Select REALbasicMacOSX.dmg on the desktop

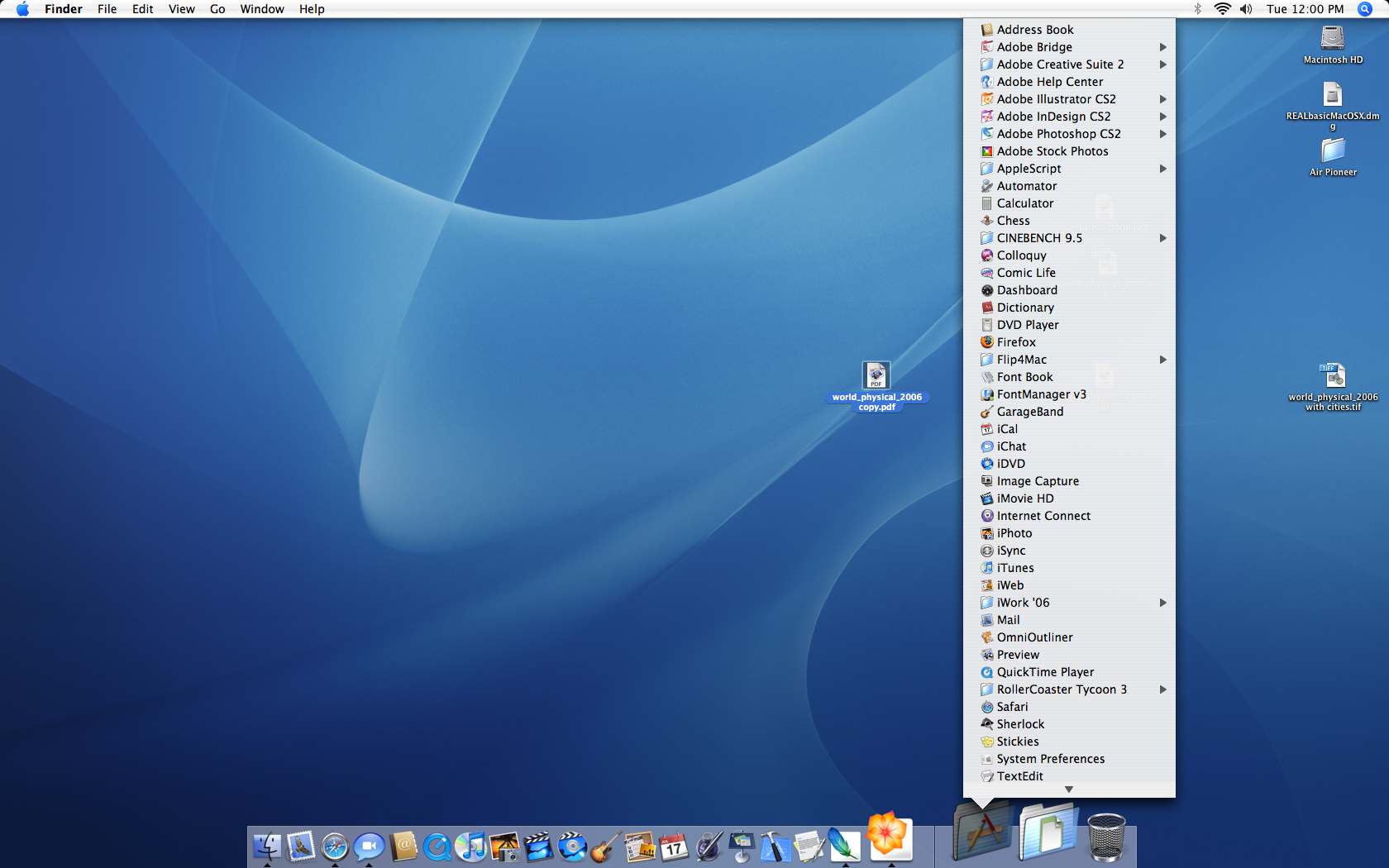[1333, 106]
